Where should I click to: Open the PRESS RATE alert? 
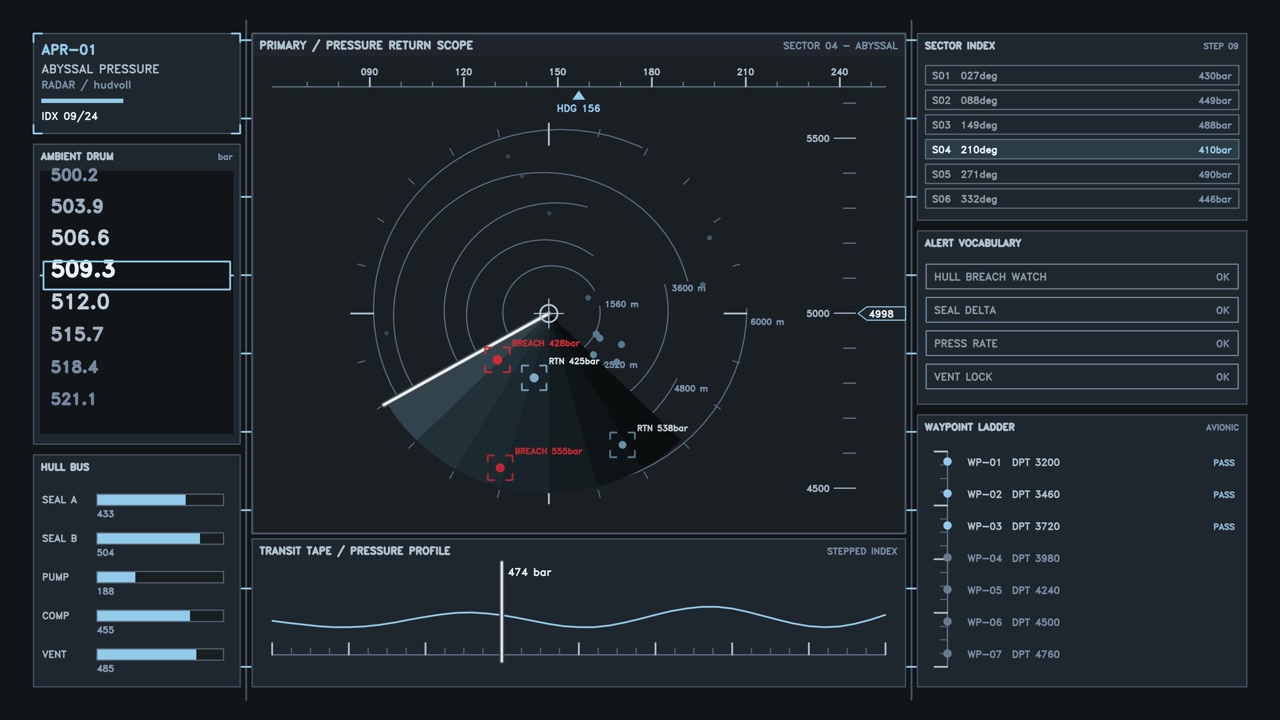coord(1082,343)
